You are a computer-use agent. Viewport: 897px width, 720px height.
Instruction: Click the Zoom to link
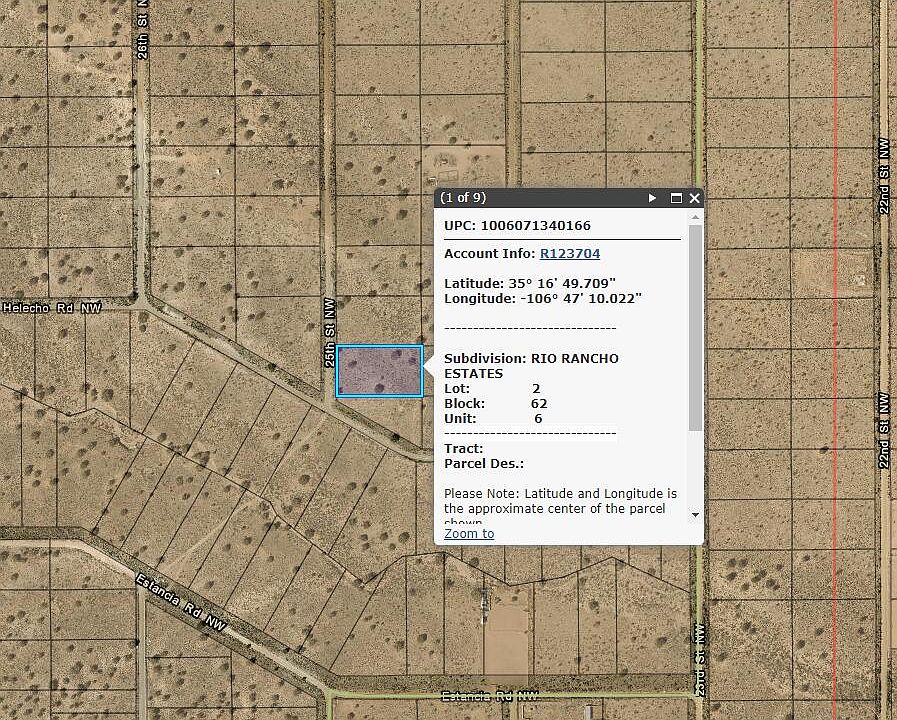click(x=469, y=534)
